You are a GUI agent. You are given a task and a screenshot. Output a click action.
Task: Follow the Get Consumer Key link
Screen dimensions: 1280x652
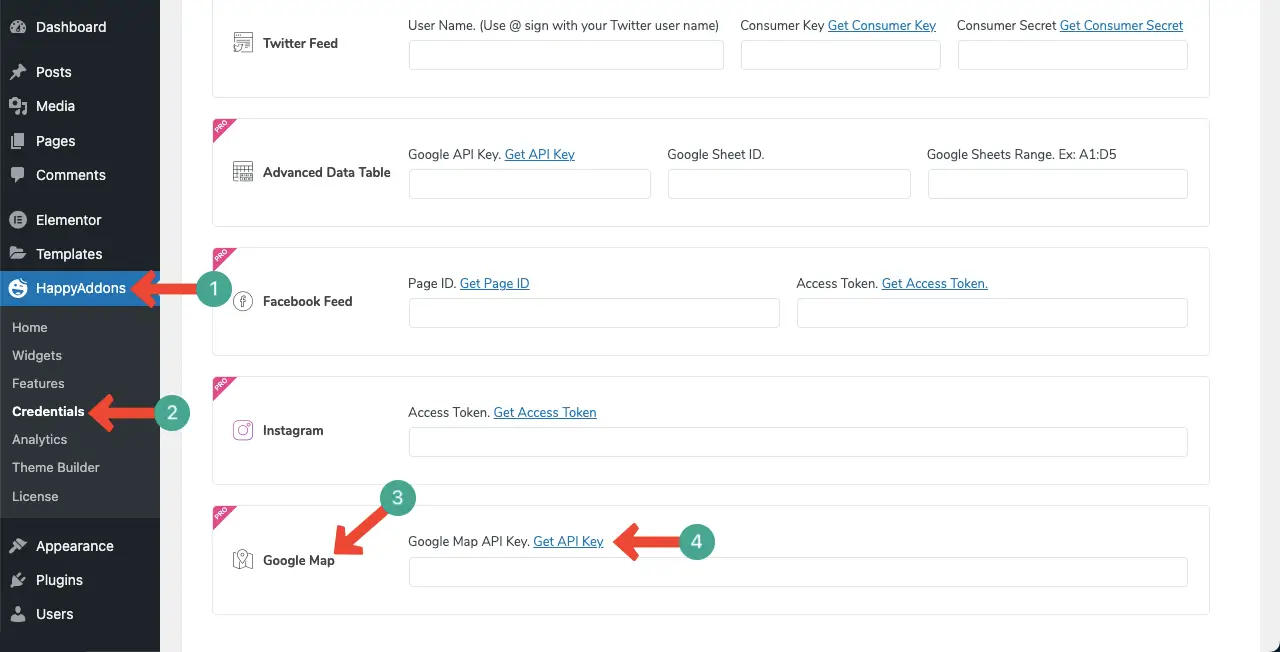[x=882, y=25]
